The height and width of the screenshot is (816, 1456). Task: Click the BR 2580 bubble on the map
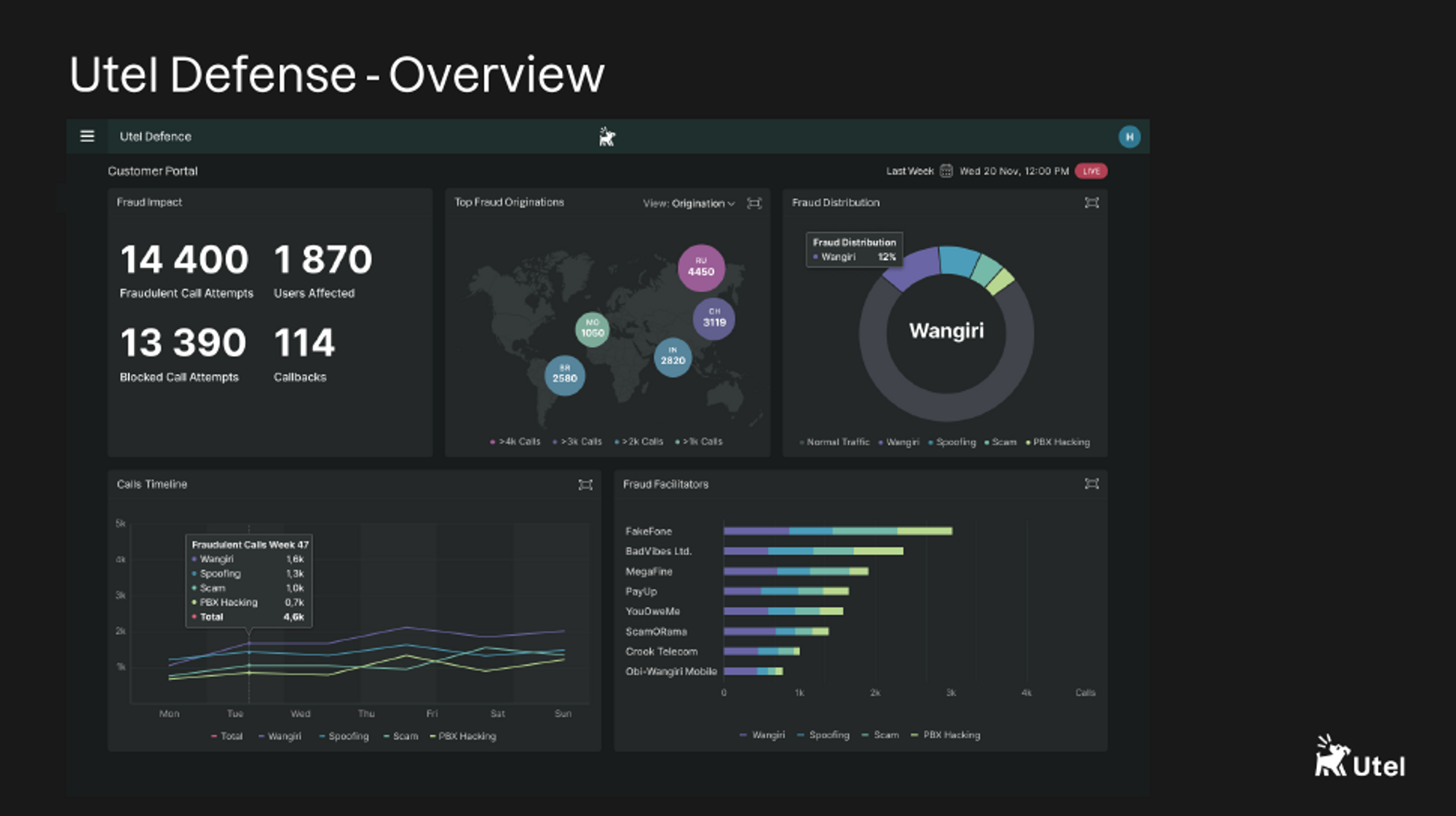[x=564, y=375]
